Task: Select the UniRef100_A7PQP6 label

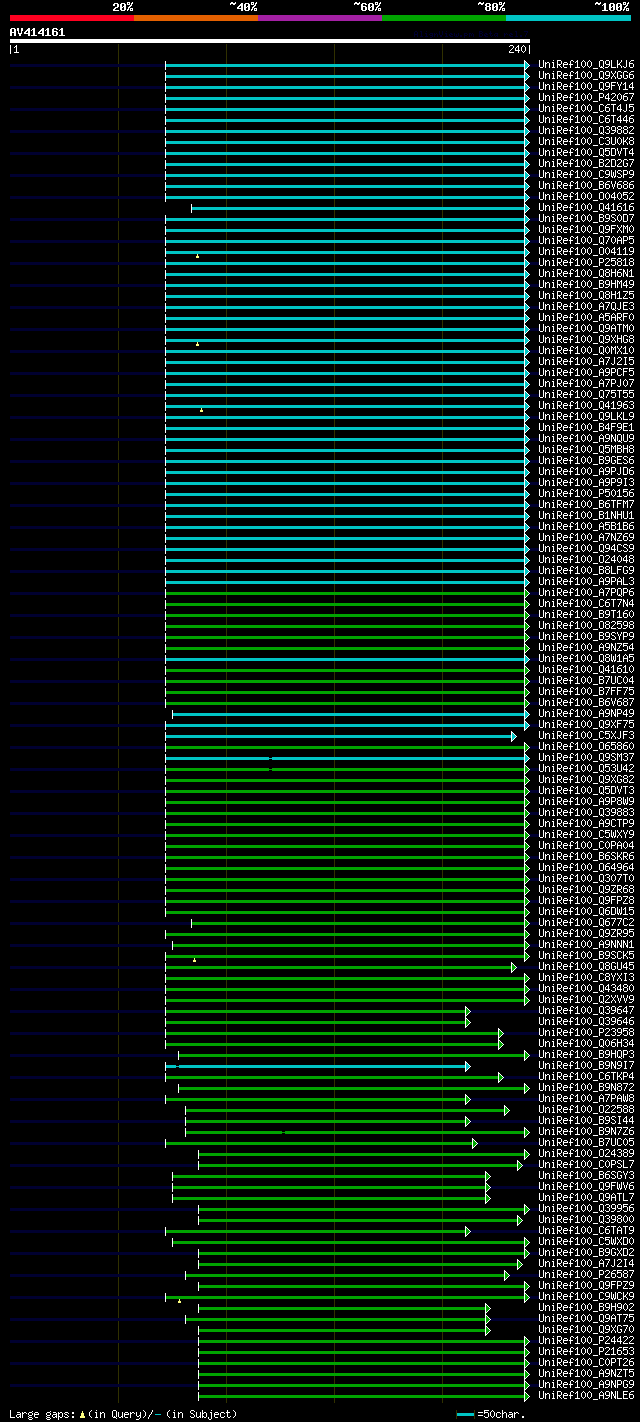Action: pyautogui.click(x=586, y=592)
